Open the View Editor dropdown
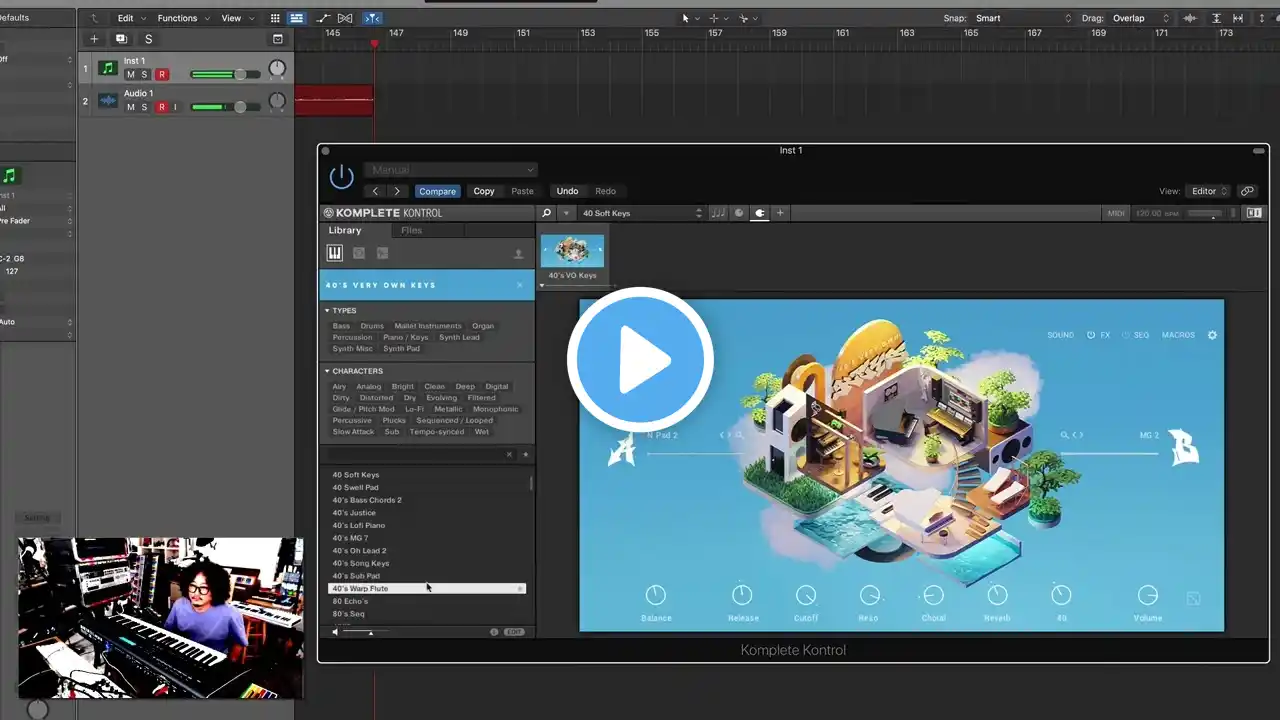 [x=1208, y=191]
